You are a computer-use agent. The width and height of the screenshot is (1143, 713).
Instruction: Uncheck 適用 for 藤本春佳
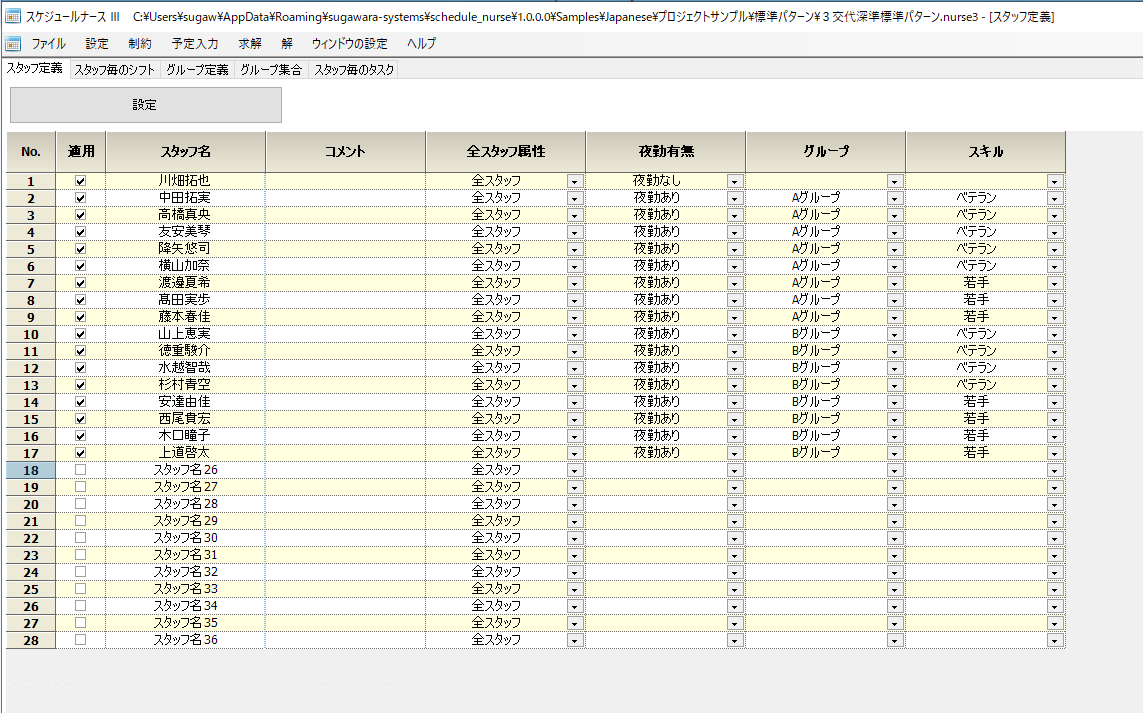tap(80, 316)
